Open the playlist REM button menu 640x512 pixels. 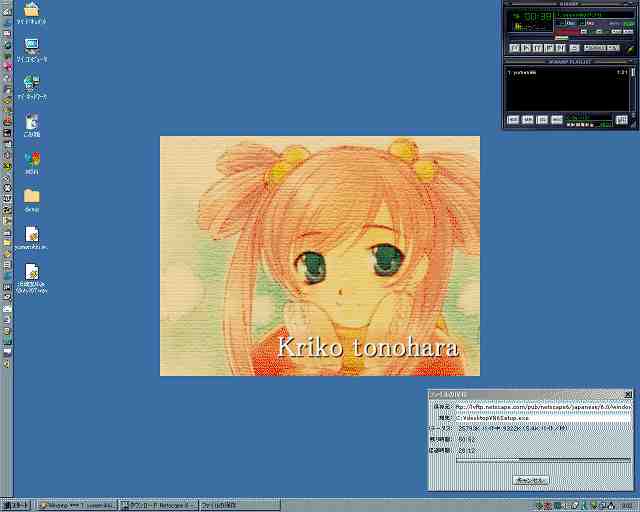(527, 120)
